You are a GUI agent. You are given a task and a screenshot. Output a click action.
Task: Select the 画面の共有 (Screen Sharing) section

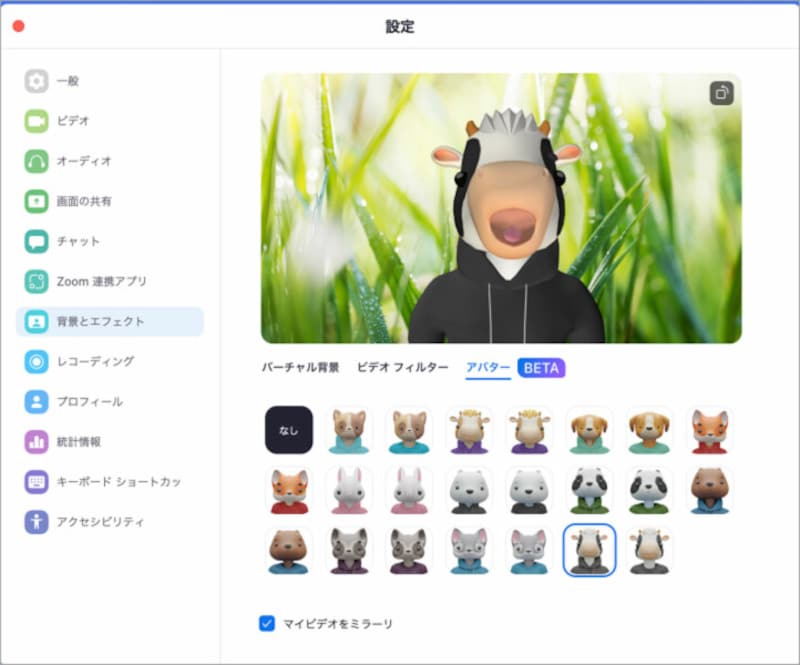tap(86, 201)
